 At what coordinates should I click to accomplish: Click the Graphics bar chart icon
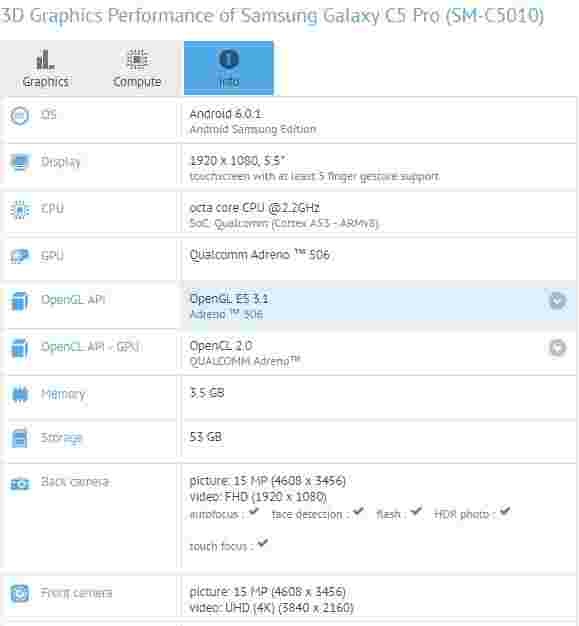[45, 59]
